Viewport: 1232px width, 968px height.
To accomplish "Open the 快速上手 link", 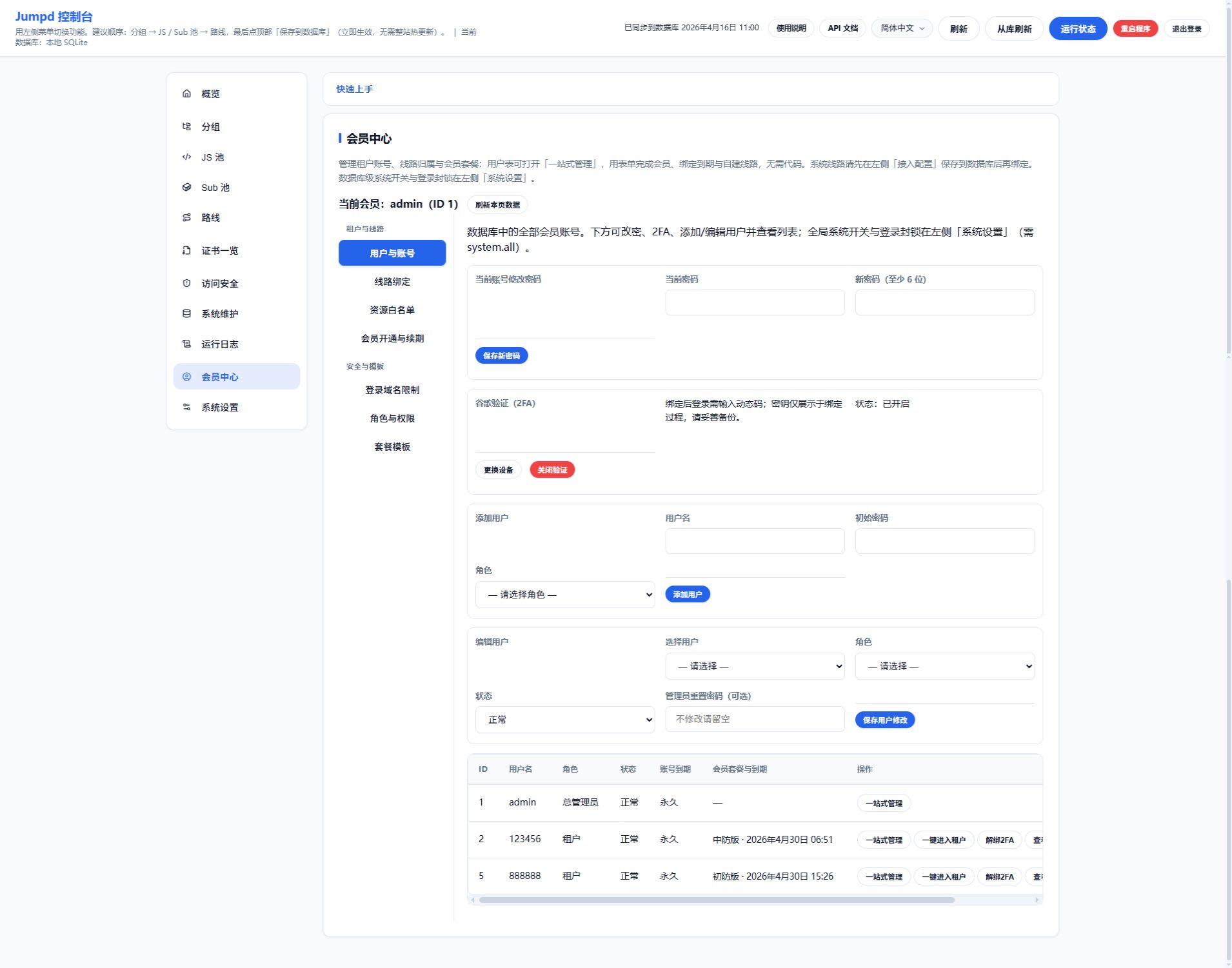I will click(x=354, y=89).
